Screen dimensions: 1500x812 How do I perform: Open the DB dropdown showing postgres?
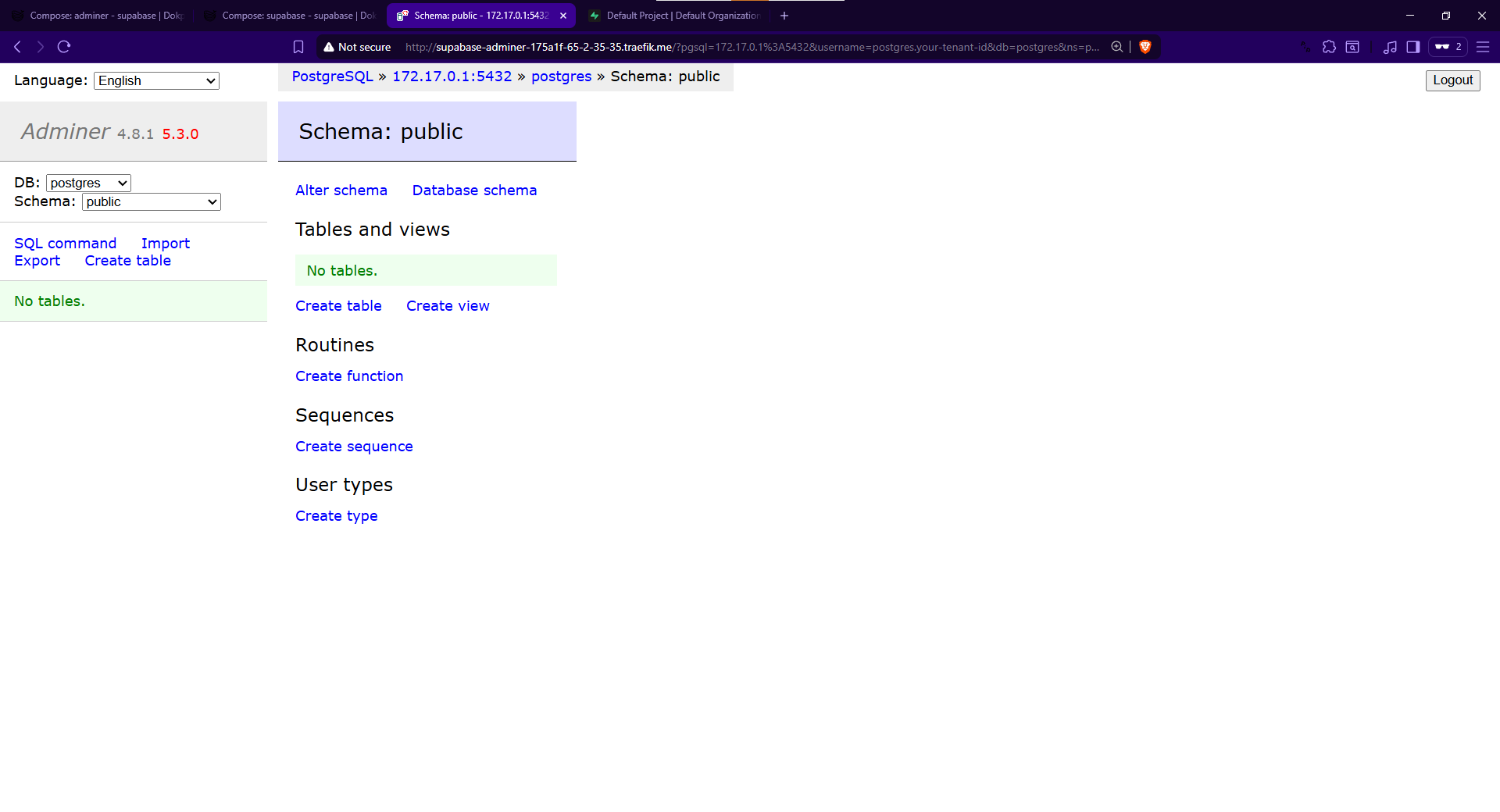(x=88, y=183)
